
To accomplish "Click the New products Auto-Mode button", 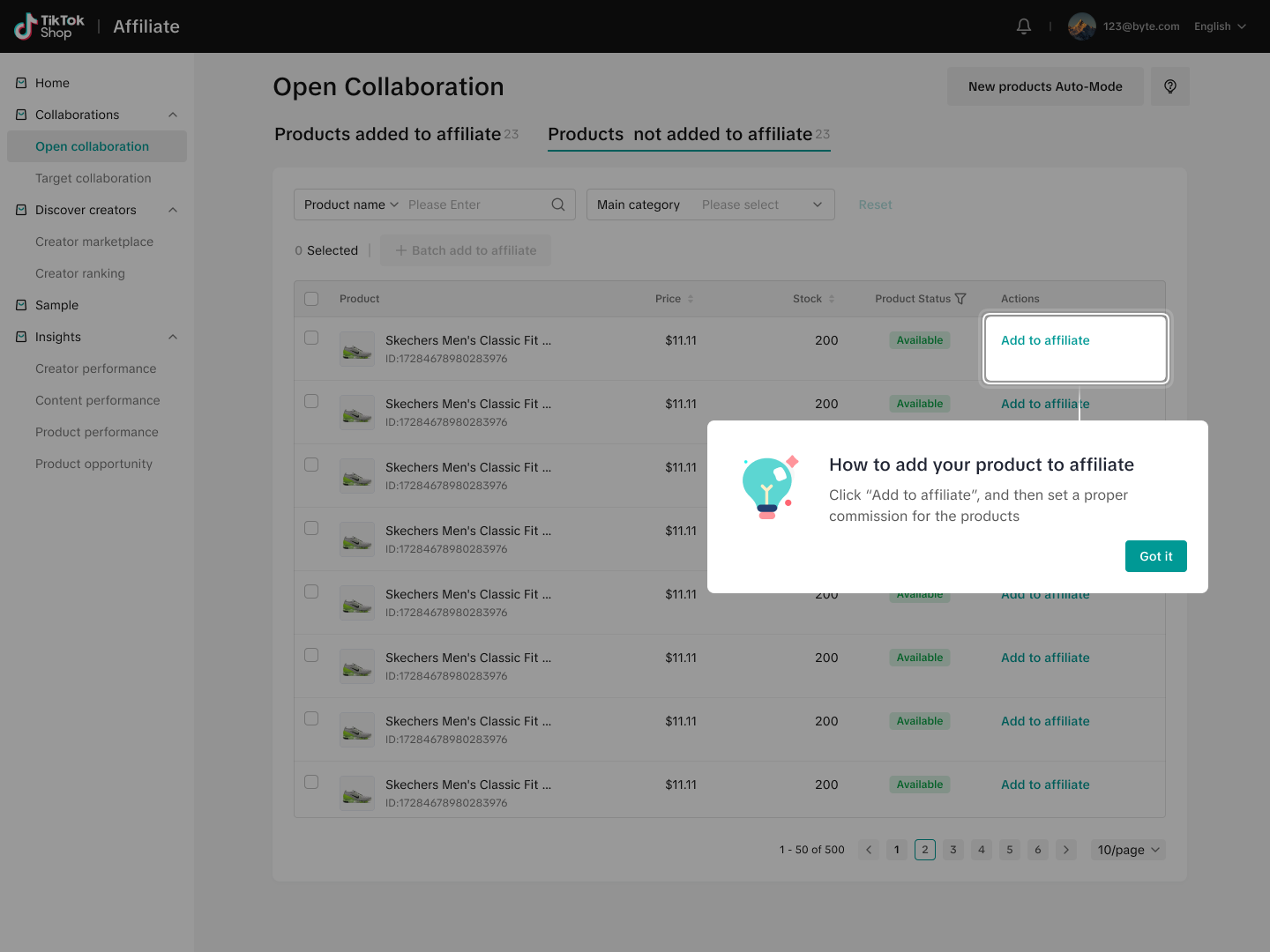I will (1045, 86).
